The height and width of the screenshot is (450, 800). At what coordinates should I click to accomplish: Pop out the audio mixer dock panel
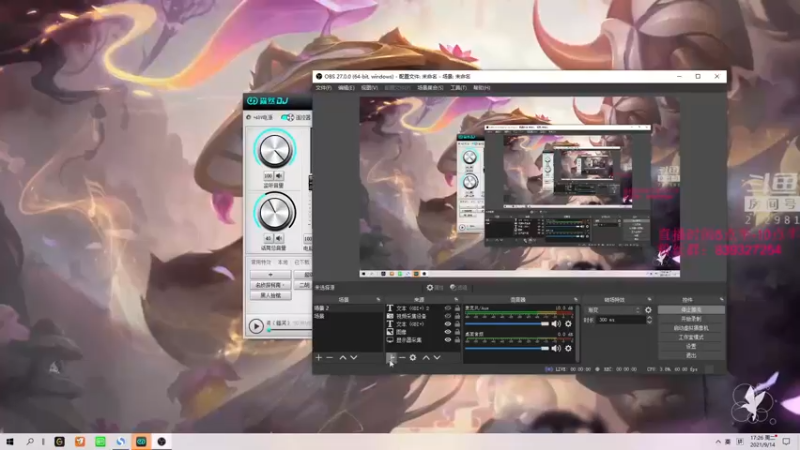[576, 299]
